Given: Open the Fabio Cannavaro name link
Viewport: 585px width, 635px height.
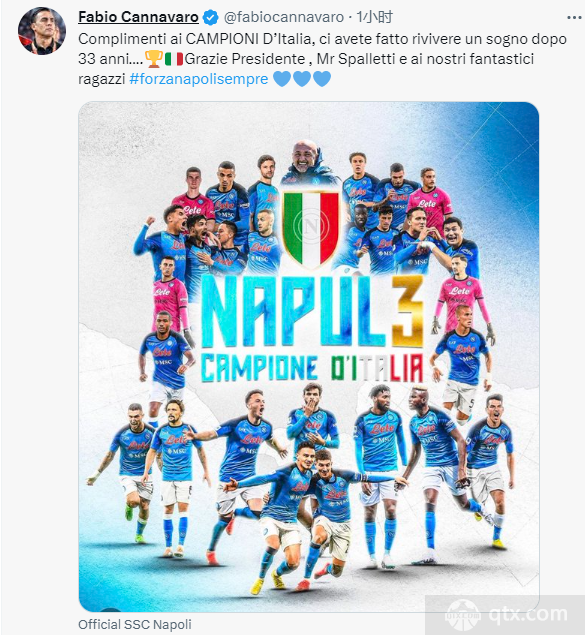Looking at the screenshot, I should (x=138, y=17).
